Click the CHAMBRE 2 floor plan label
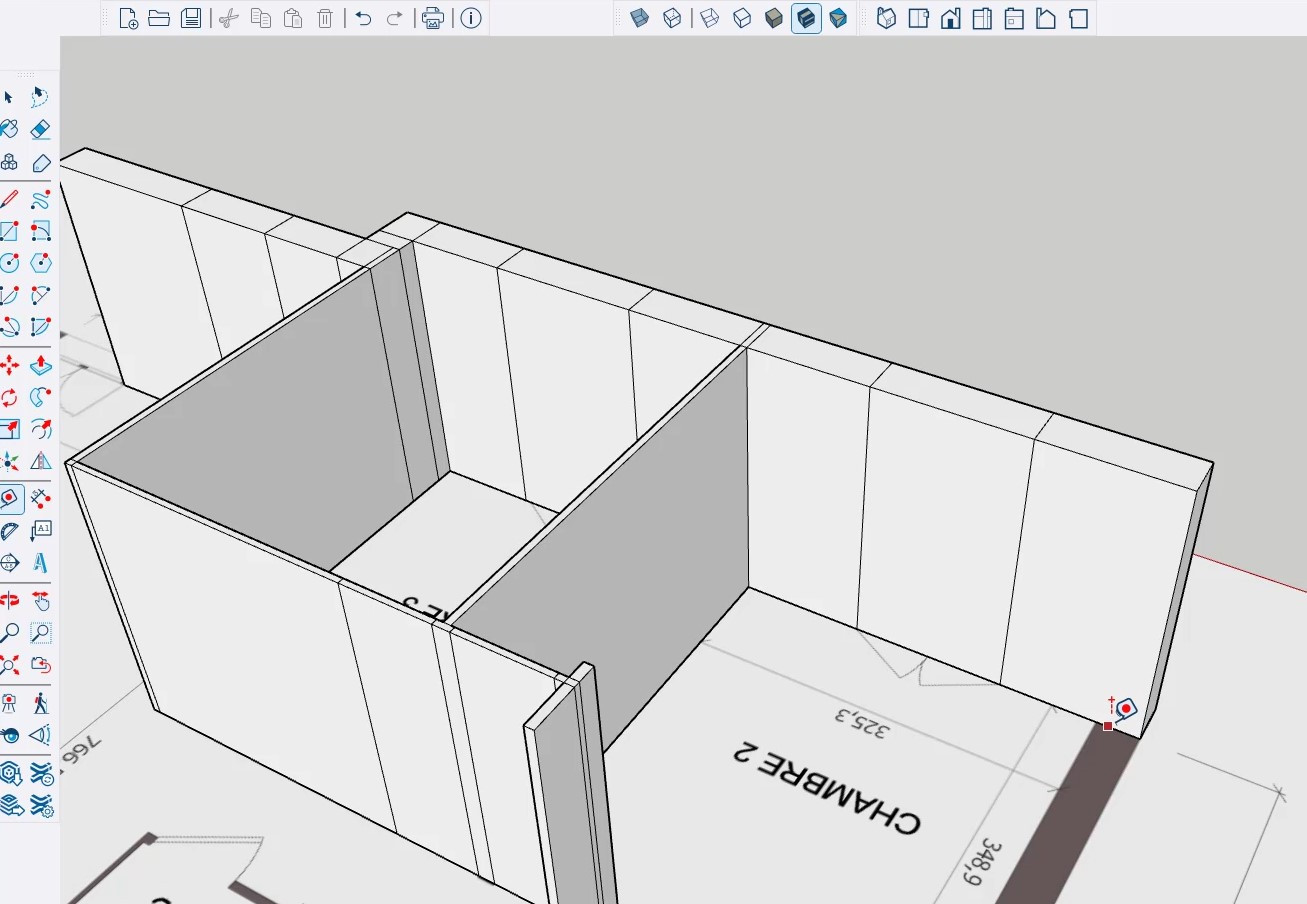1307x904 pixels. coord(827,790)
